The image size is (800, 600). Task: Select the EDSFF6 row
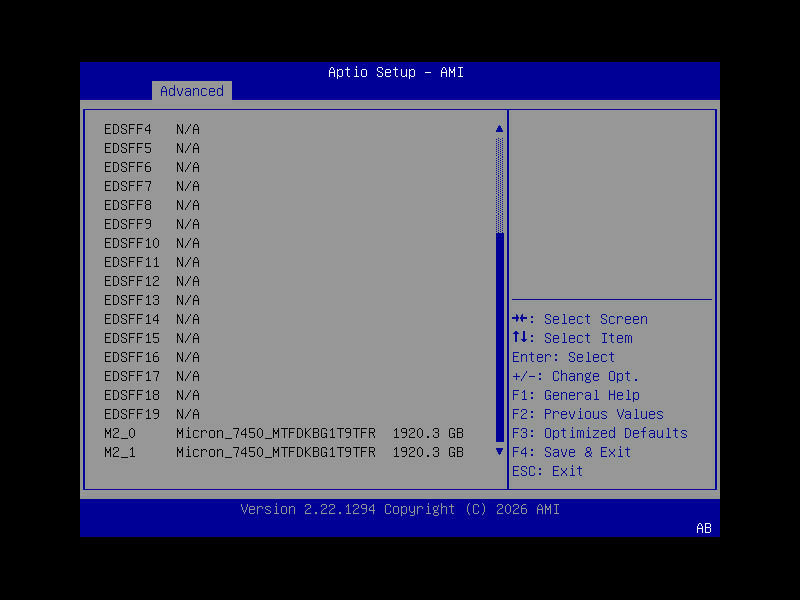152,167
